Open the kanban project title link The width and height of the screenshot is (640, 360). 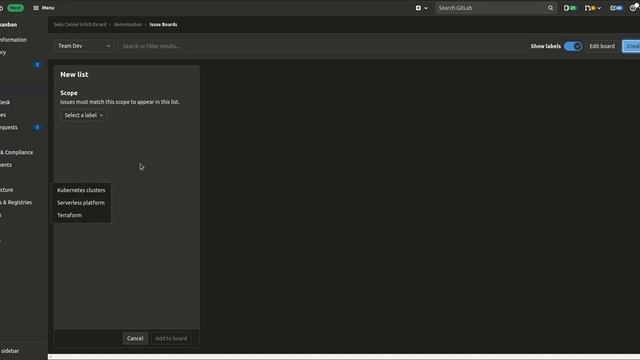point(9,24)
